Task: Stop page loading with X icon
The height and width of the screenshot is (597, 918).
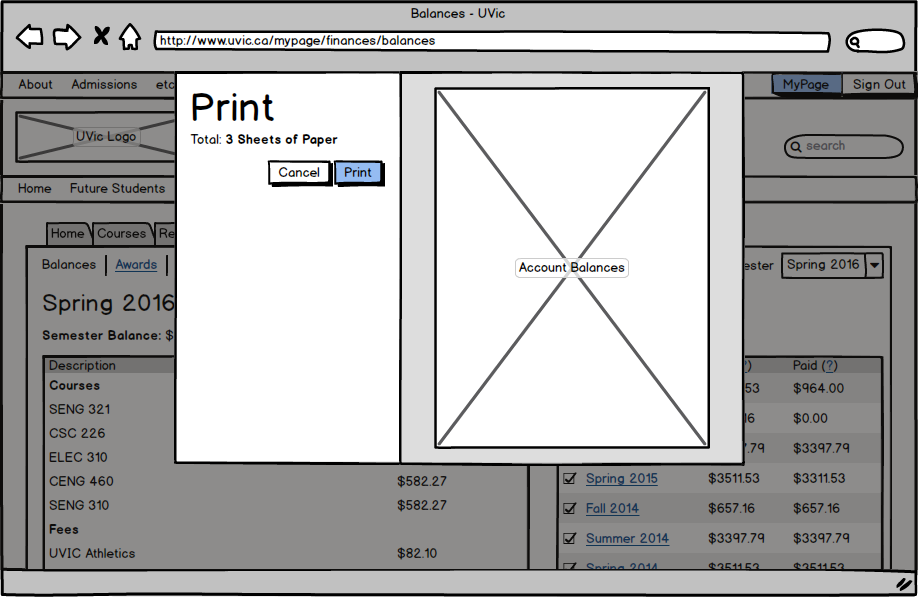Action: pyautogui.click(x=101, y=36)
